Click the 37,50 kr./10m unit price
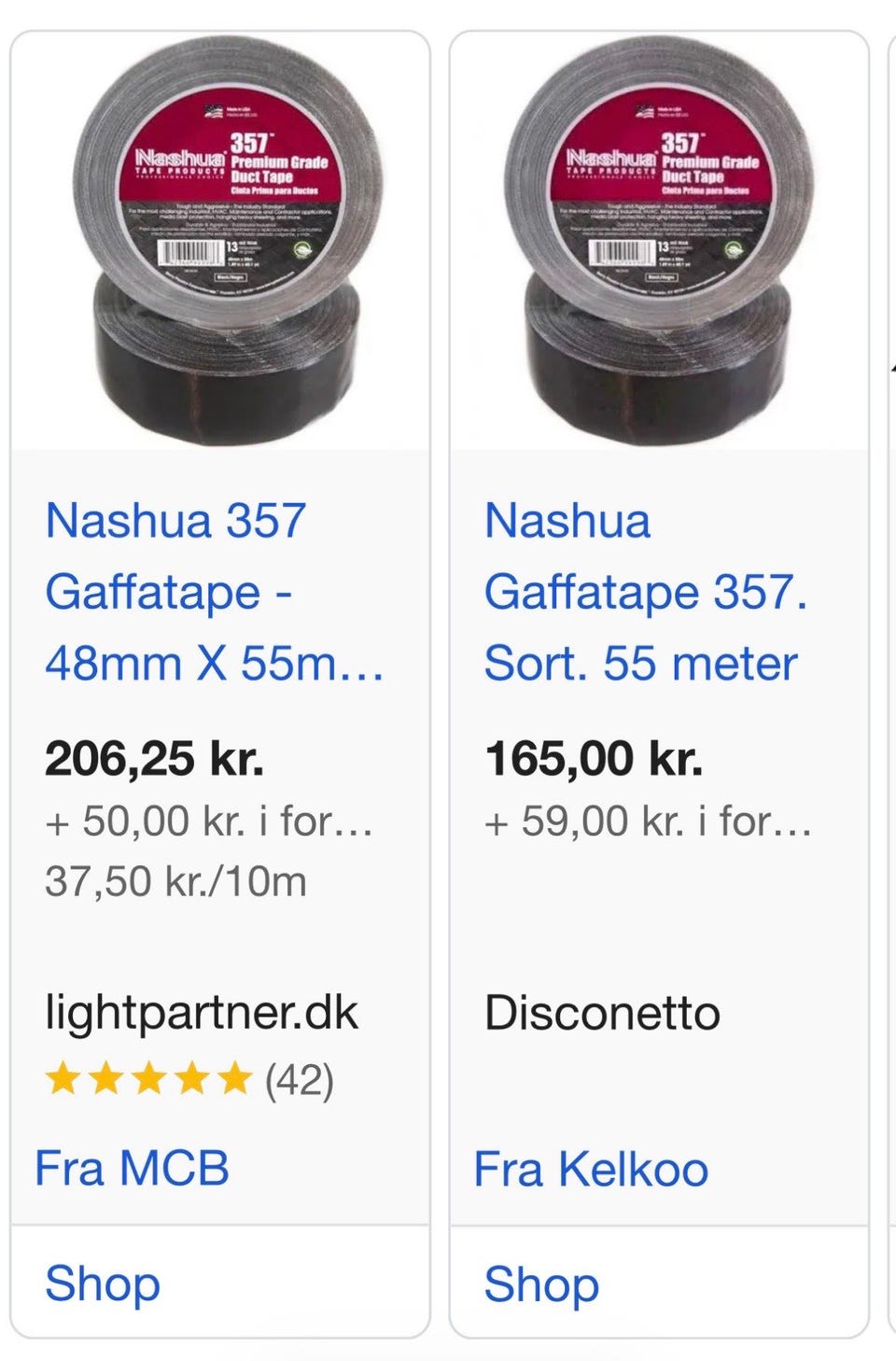This screenshot has height=1361, width=896. point(175,881)
